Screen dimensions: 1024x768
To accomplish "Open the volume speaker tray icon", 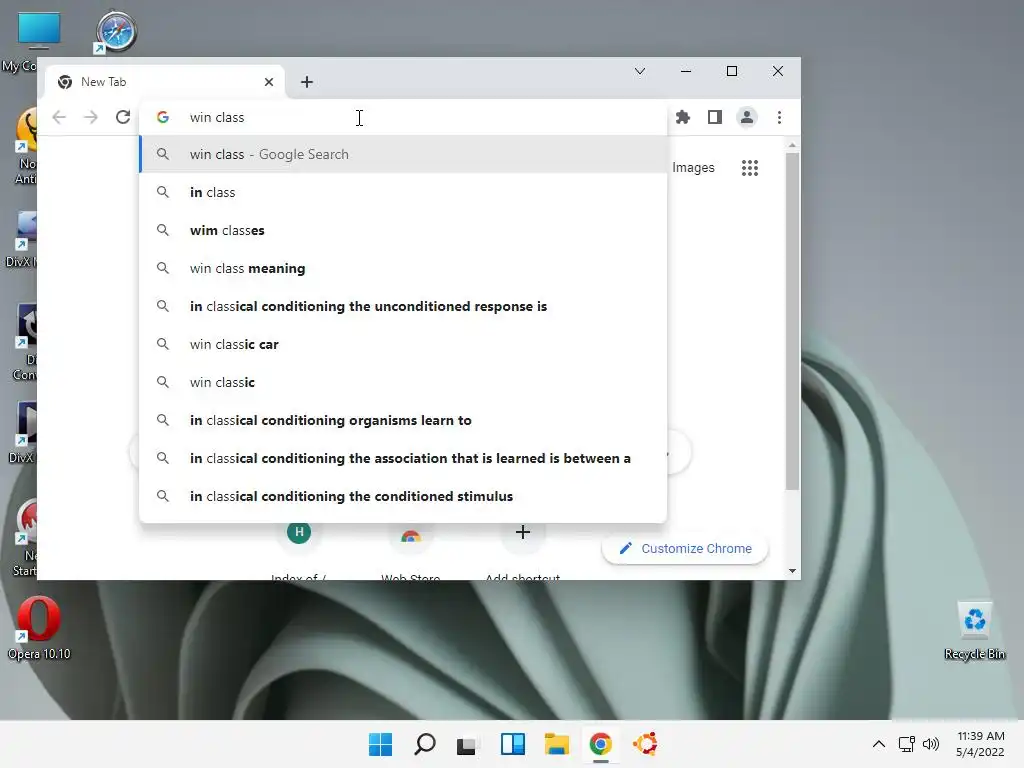I will click(x=931, y=744).
